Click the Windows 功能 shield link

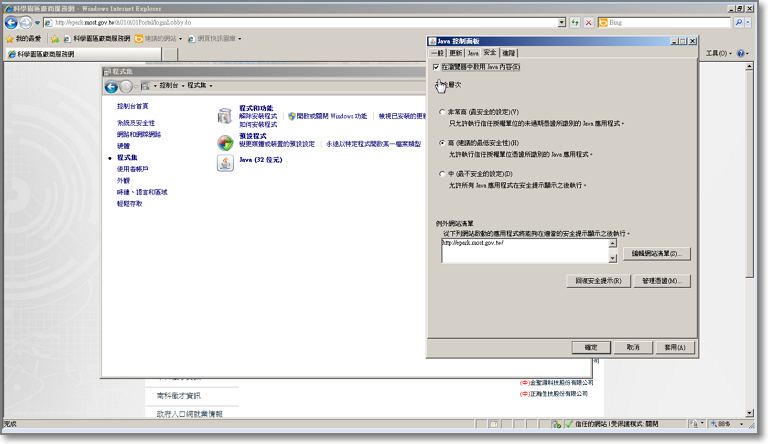click(x=327, y=116)
